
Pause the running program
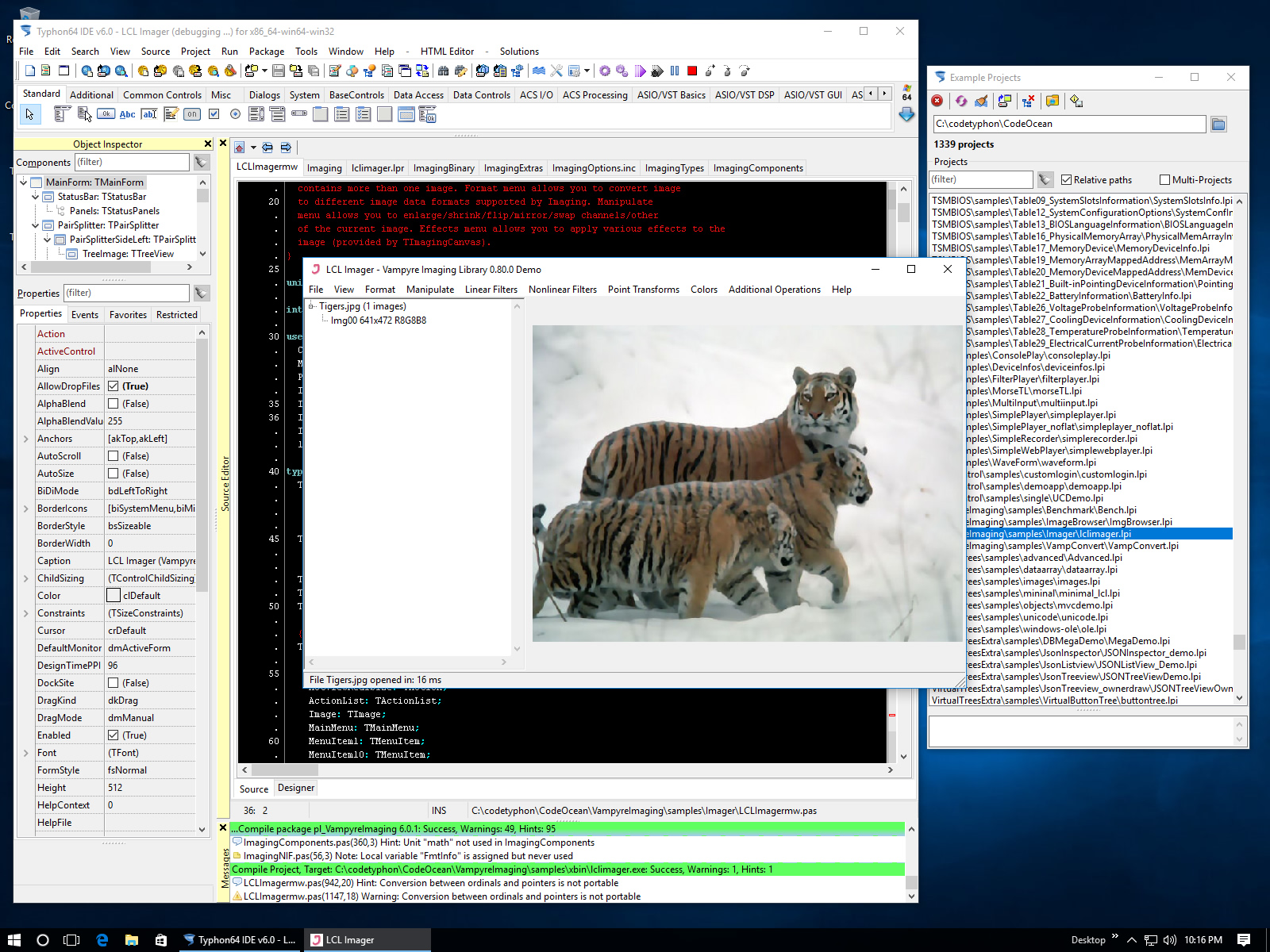pyautogui.click(x=675, y=71)
